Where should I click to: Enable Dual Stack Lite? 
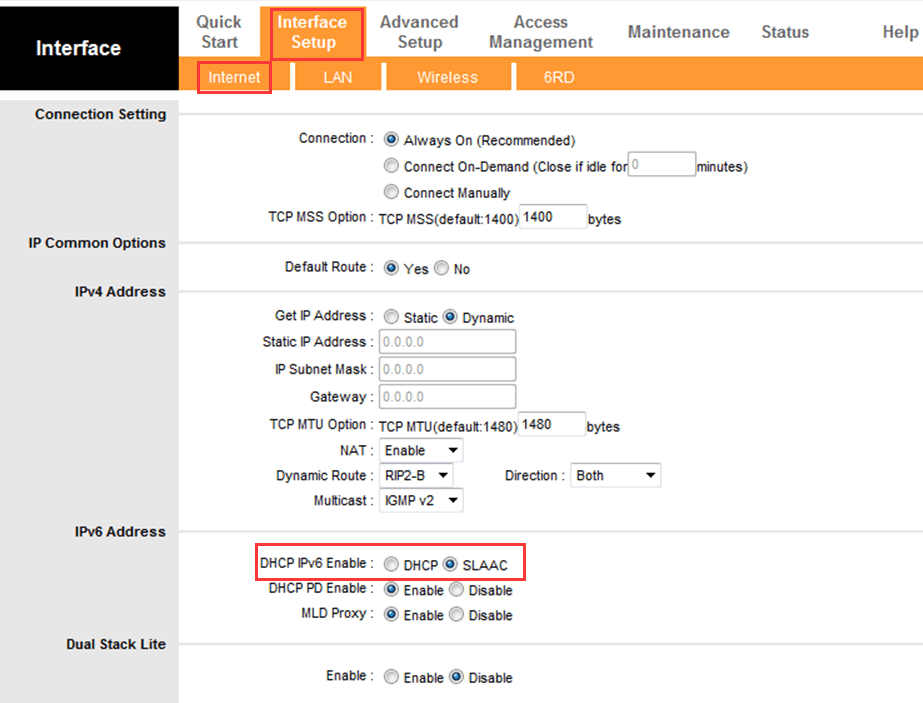[391, 677]
